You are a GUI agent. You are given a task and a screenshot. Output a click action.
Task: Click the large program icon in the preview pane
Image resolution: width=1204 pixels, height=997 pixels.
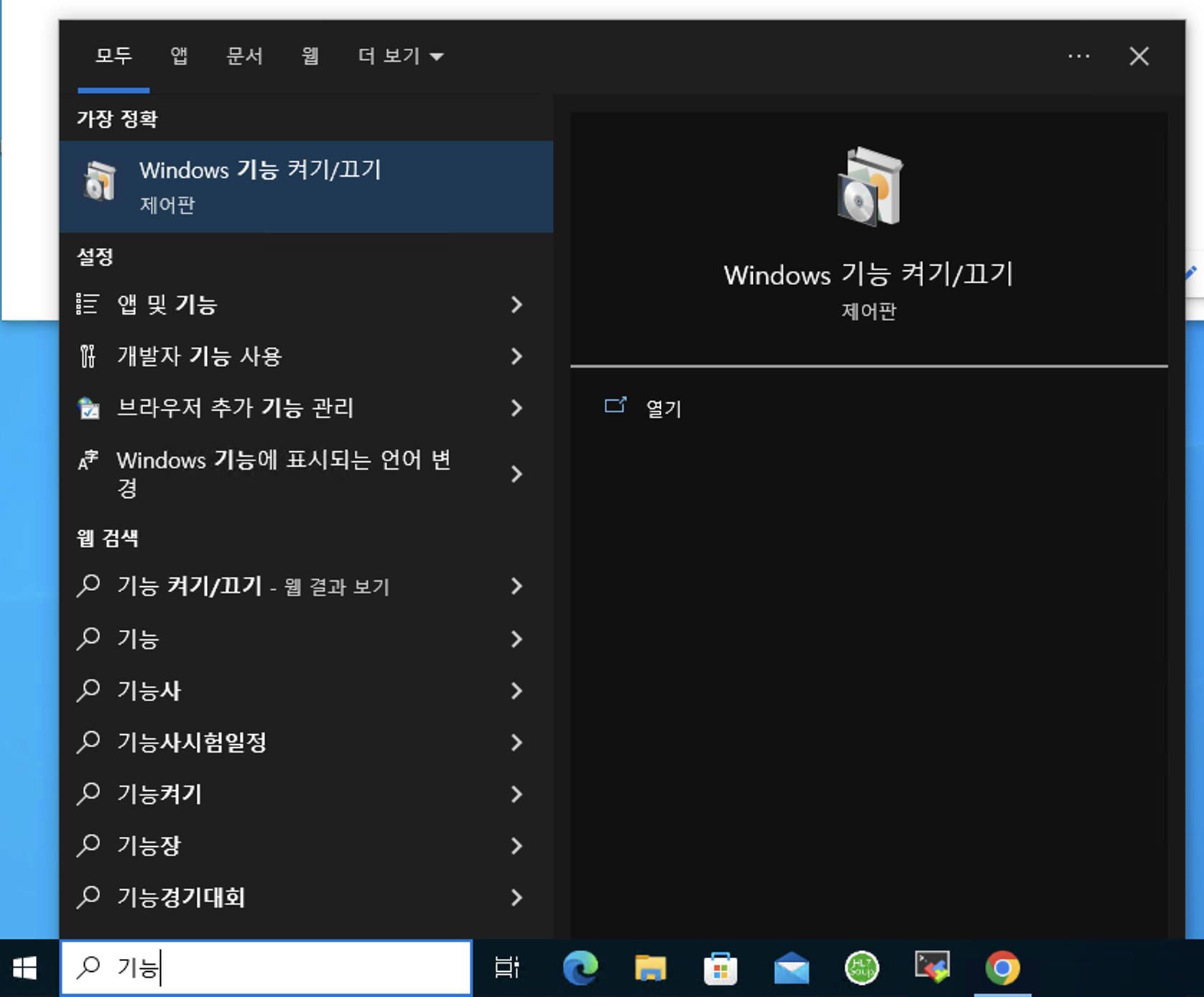869,187
